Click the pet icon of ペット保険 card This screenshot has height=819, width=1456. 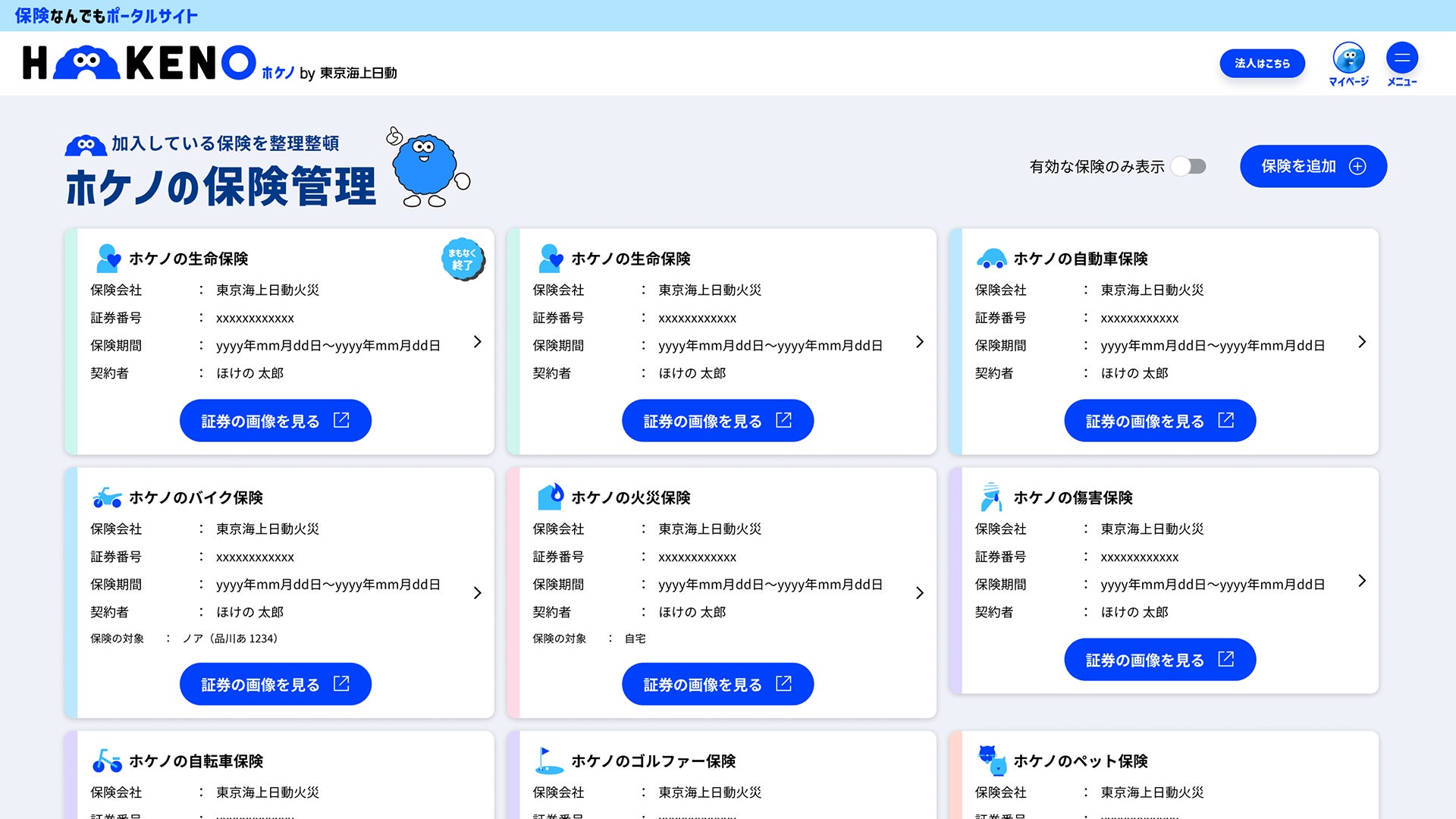pos(991,760)
